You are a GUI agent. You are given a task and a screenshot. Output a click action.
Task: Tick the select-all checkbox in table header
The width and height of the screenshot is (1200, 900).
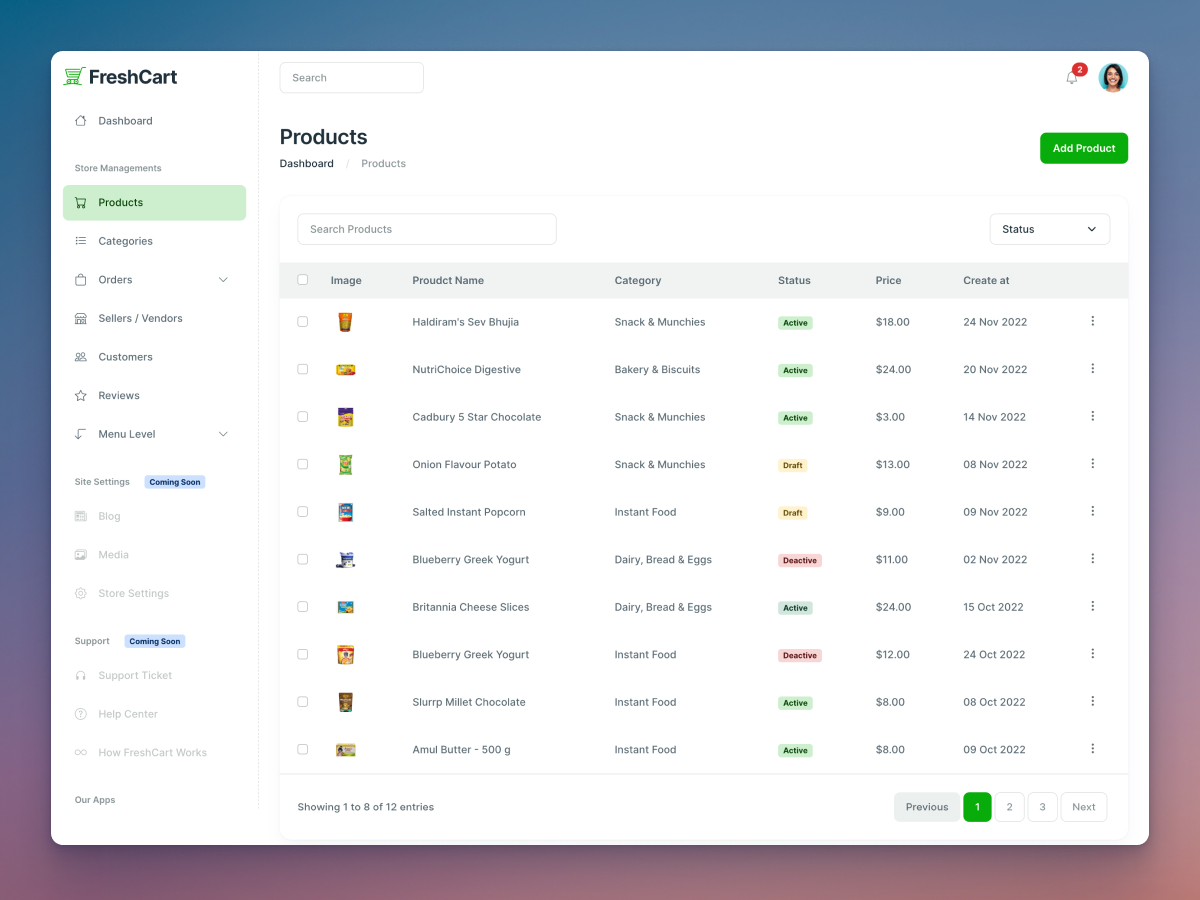click(303, 280)
